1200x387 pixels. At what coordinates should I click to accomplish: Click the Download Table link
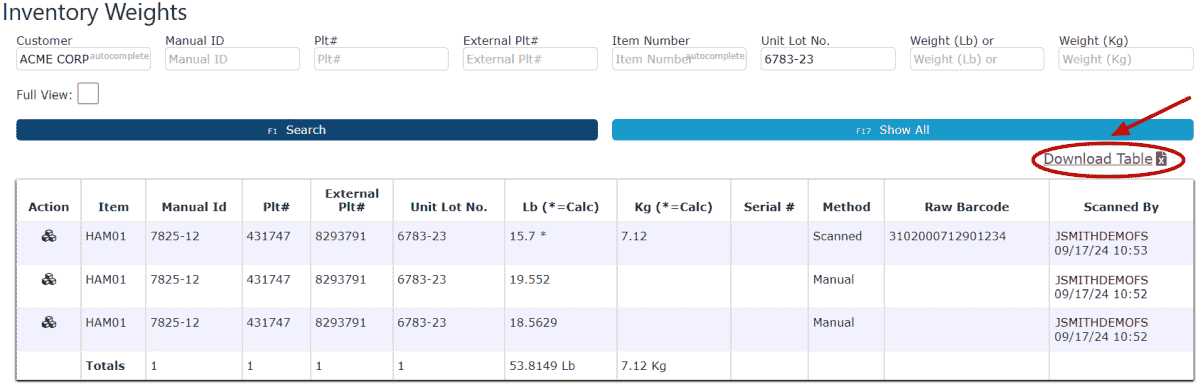tap(1098, 159)
